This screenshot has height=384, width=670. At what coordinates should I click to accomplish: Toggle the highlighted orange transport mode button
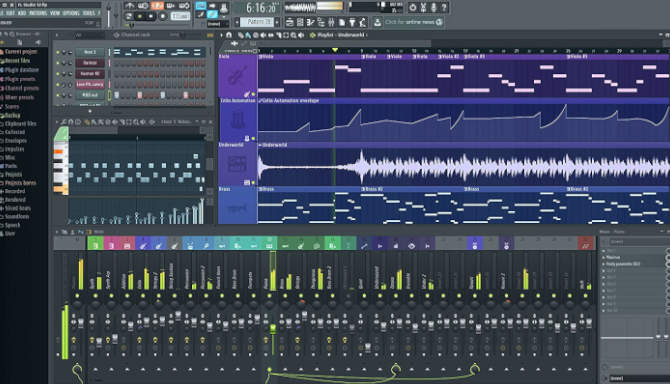[157, 6]
